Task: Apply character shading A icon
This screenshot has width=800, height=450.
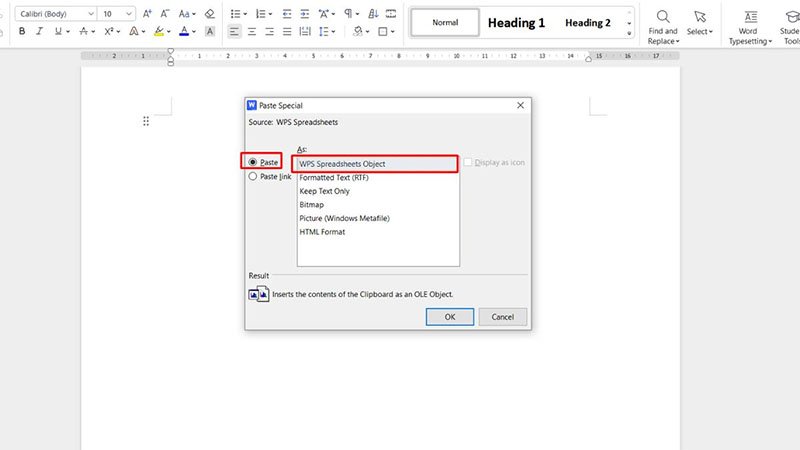Action: (209, 32)
